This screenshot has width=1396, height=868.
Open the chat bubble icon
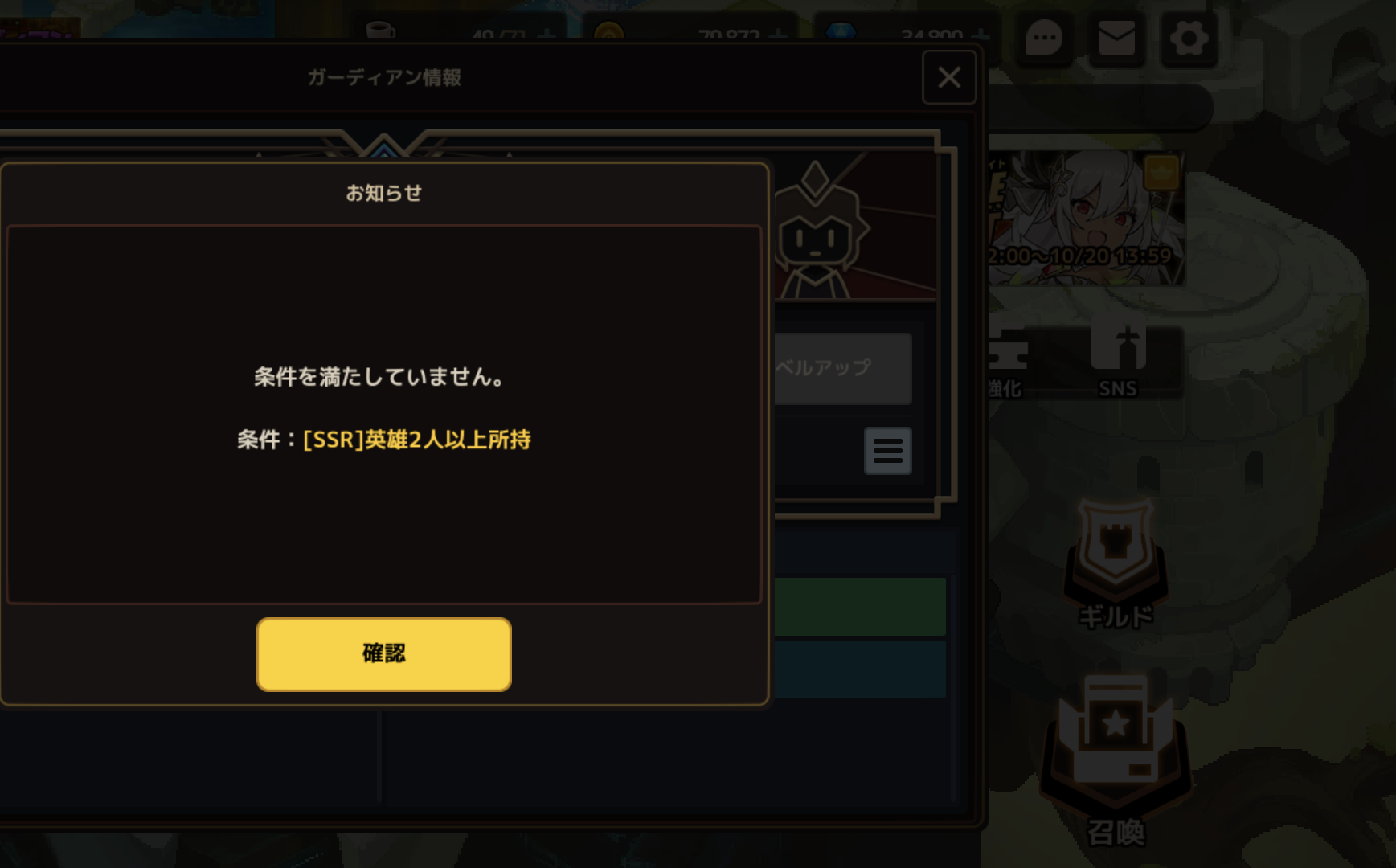(1044, 38)
